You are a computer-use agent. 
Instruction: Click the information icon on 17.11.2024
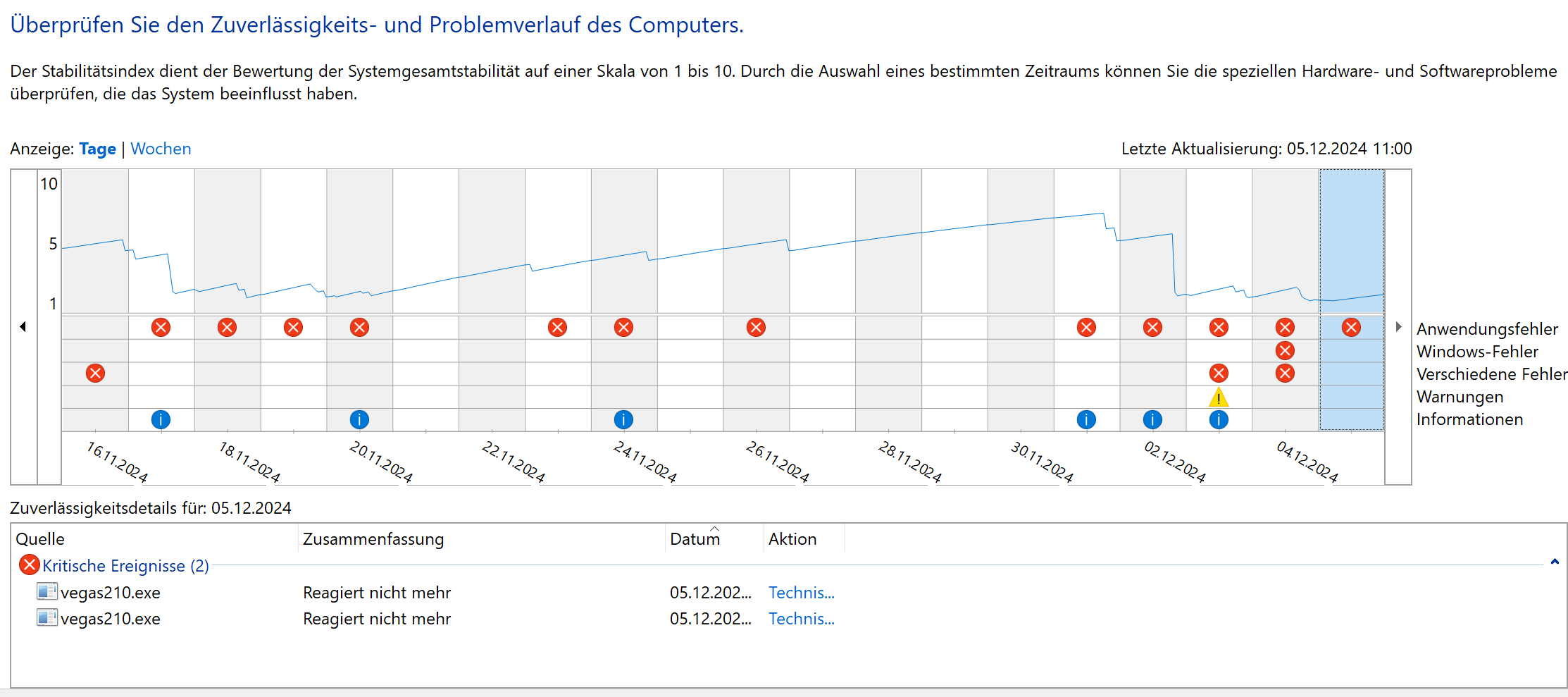click(x=161, y=419)
